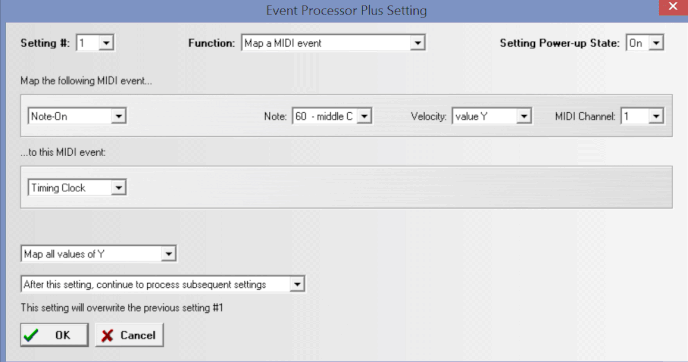Click the Cancel button
The image size is (688, 362).
tap(129, 335)
